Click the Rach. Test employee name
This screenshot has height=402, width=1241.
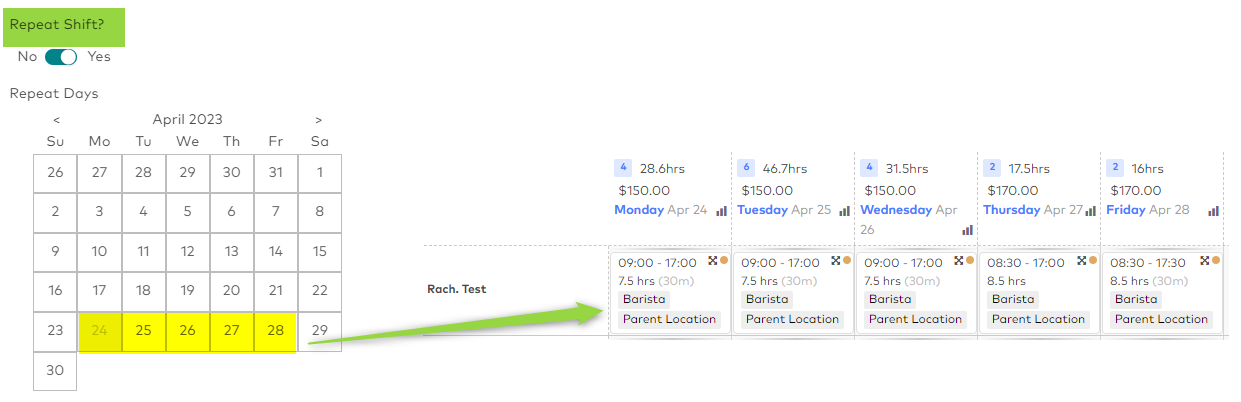[x=457, y=289]
